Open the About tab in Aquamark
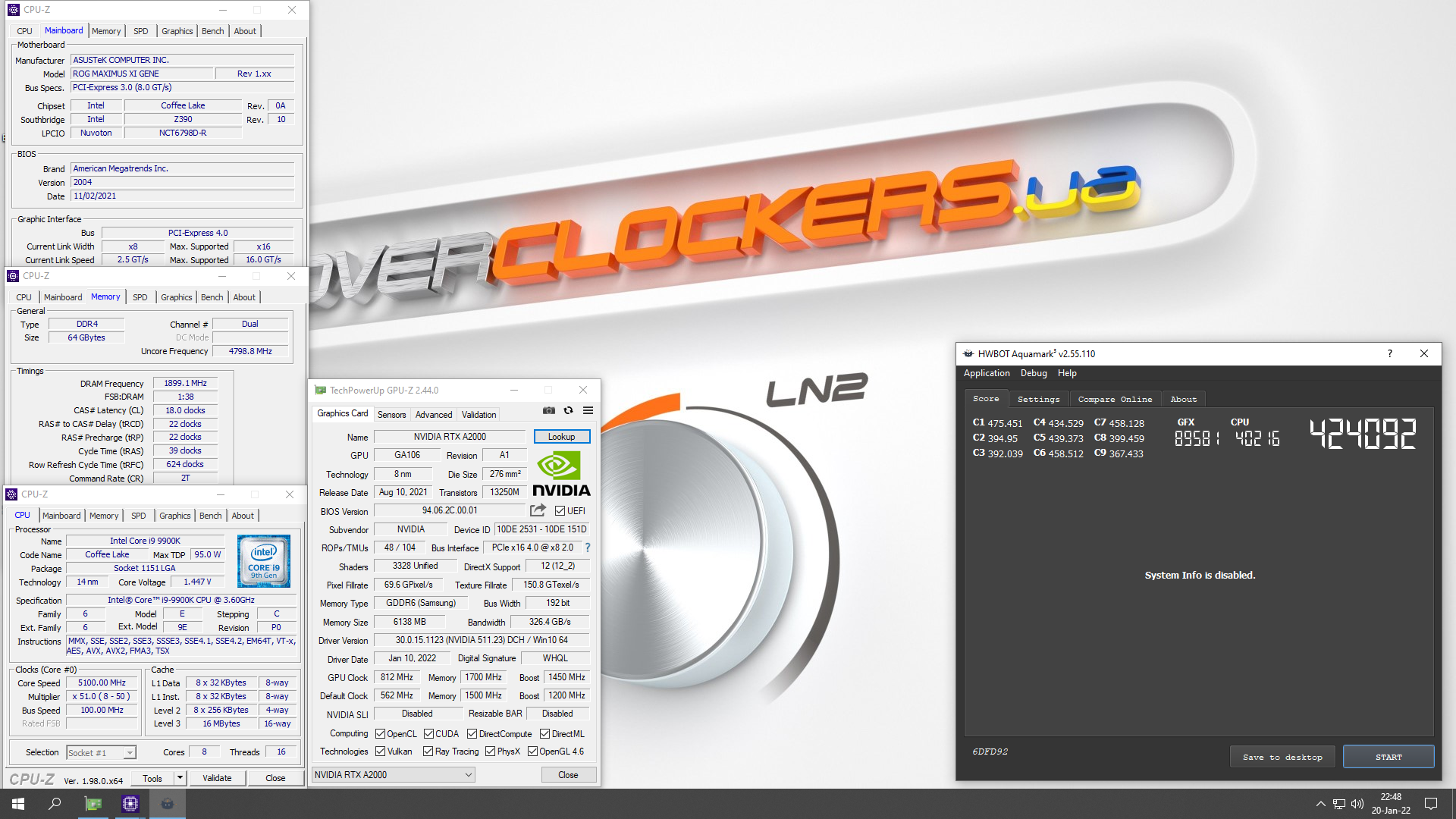Image resolution: width=1456 pixels, height=819 pixels. click(x=1183, y=400)
